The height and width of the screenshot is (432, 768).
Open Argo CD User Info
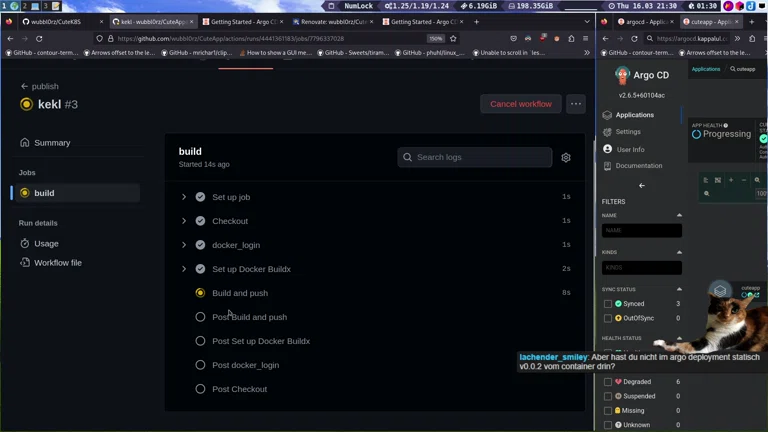pos(630,149)
